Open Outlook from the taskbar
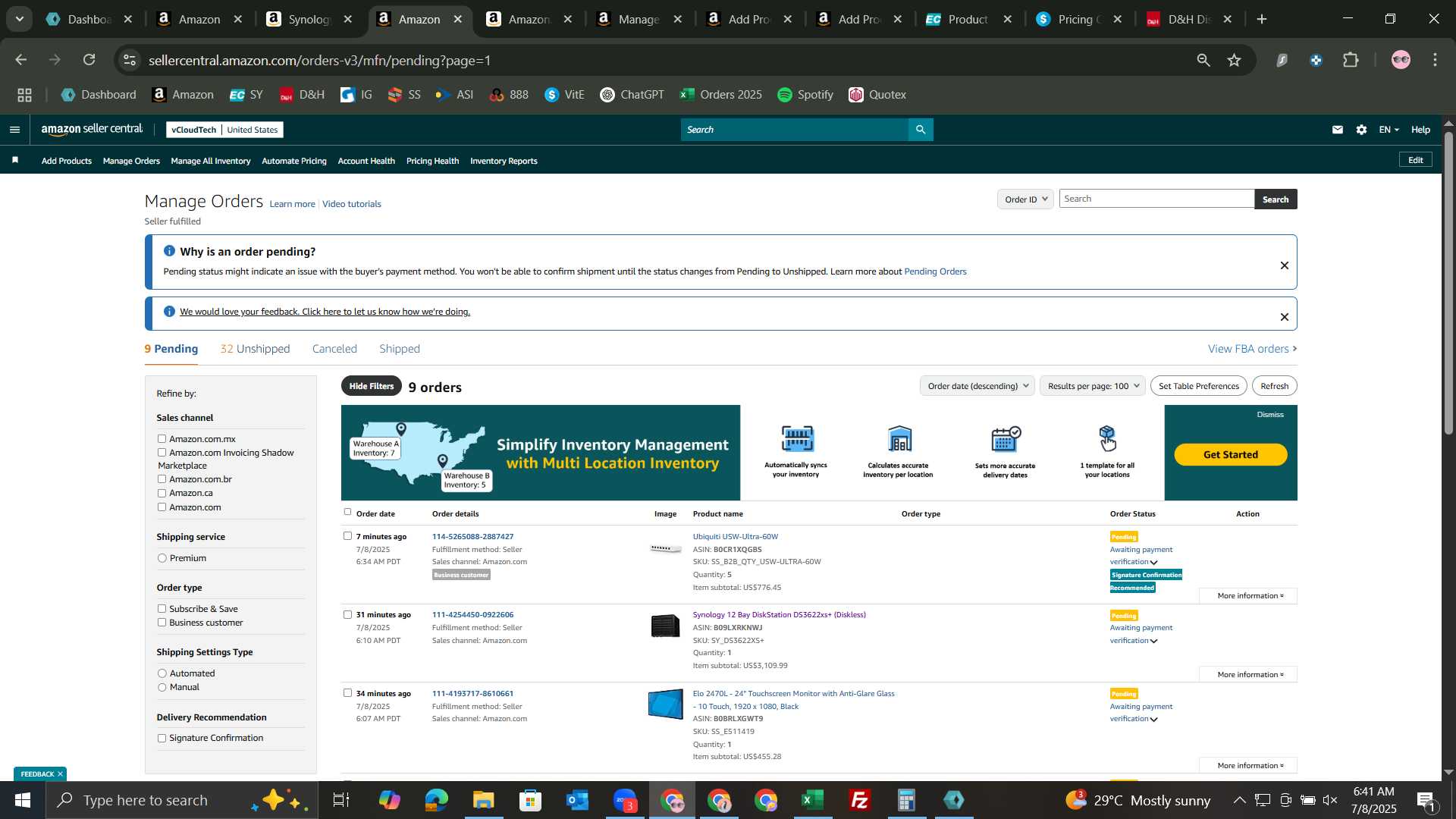The height and width of the screenshot is (819, 1456). click(578, 800)
